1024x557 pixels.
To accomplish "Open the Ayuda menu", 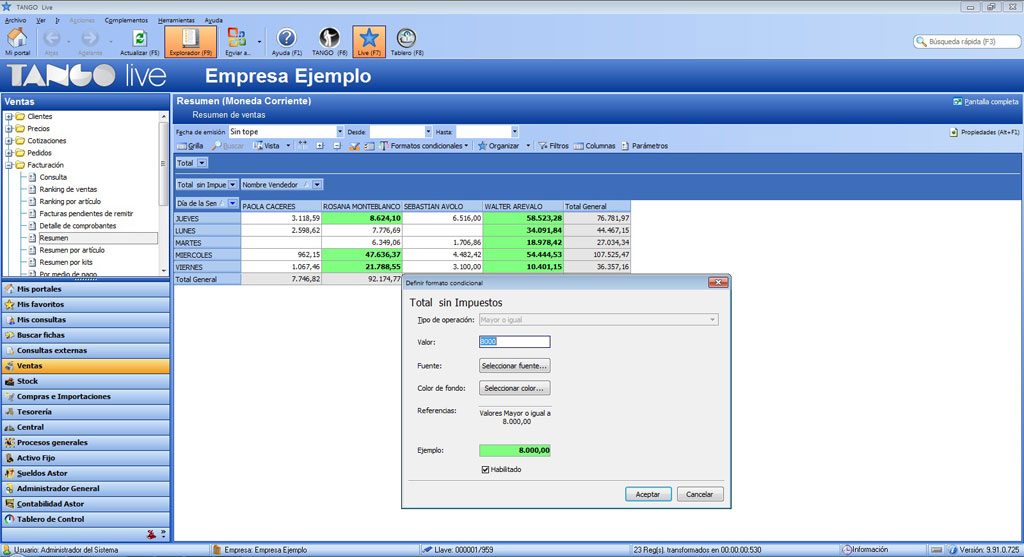I will (213, 20).
